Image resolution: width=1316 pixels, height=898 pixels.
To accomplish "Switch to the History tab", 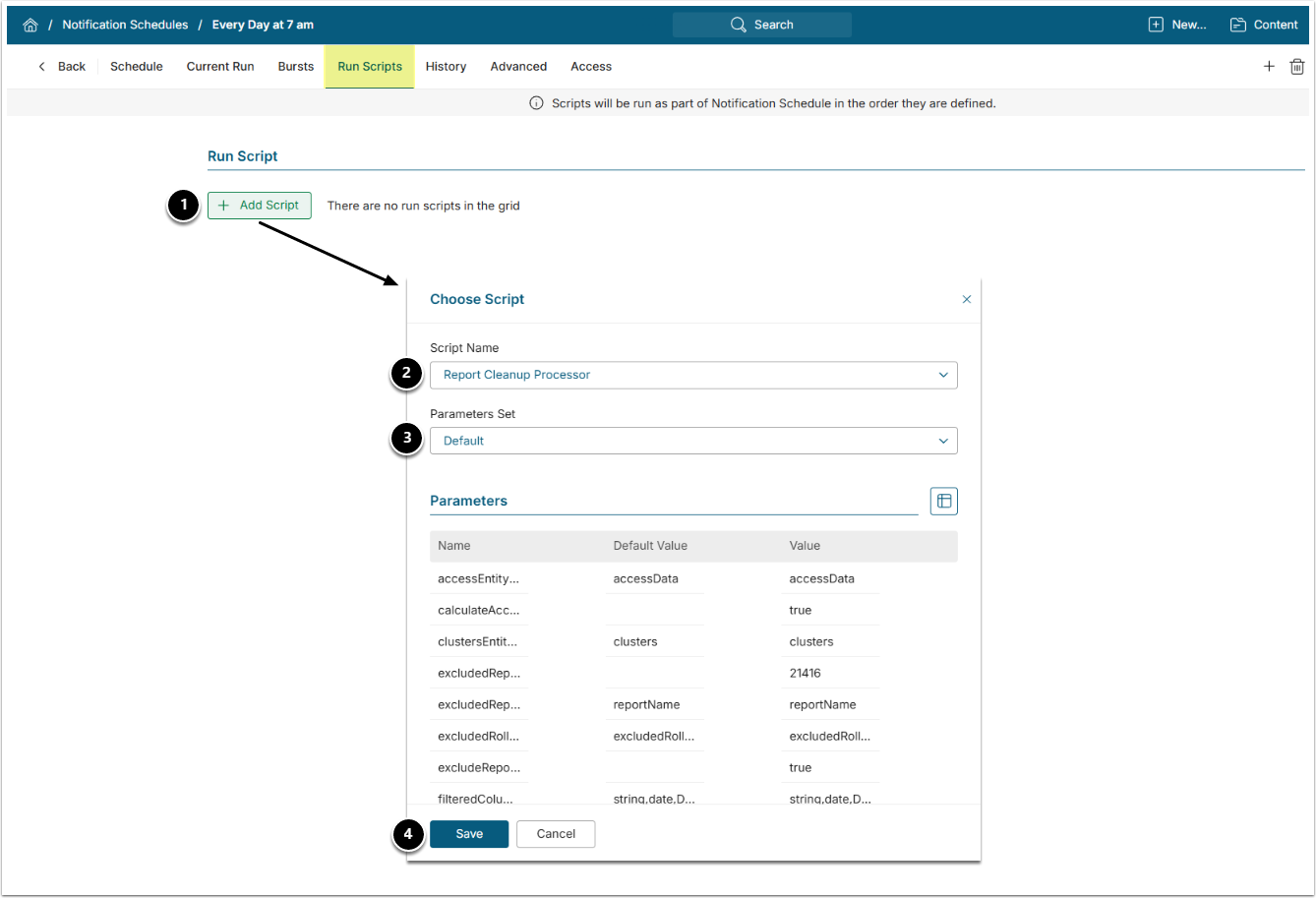I will point(446,67).
